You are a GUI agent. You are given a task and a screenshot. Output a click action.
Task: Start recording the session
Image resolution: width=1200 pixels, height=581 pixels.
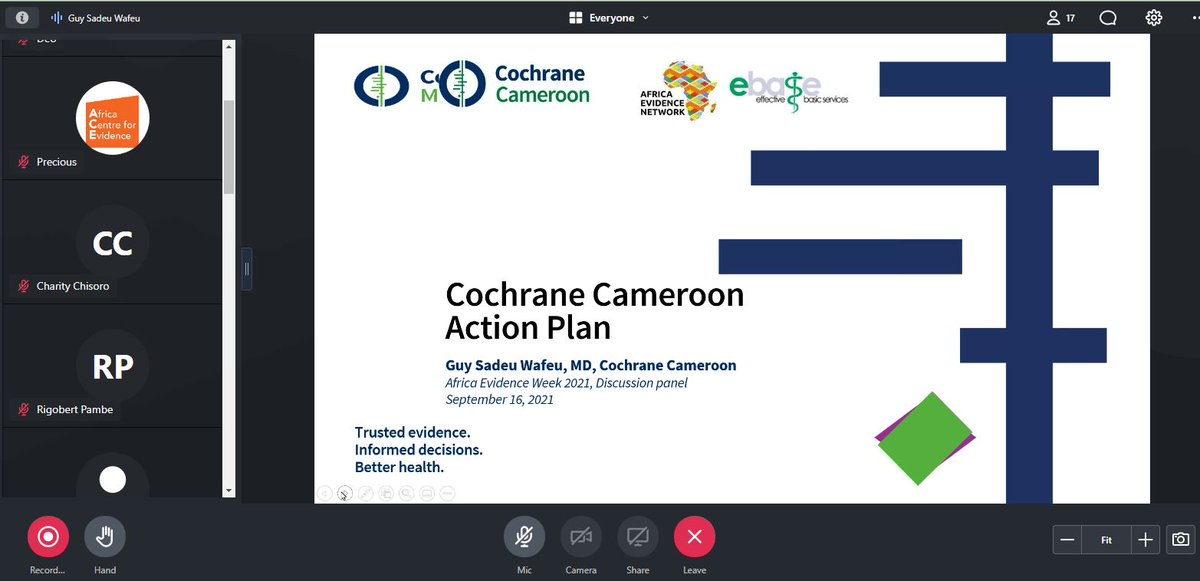47,537
